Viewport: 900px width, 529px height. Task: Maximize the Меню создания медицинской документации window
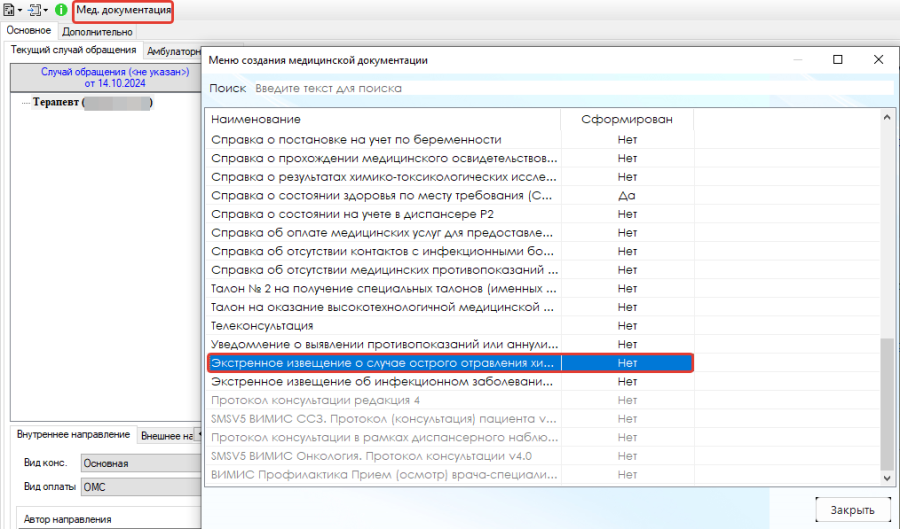coord(837,60)
